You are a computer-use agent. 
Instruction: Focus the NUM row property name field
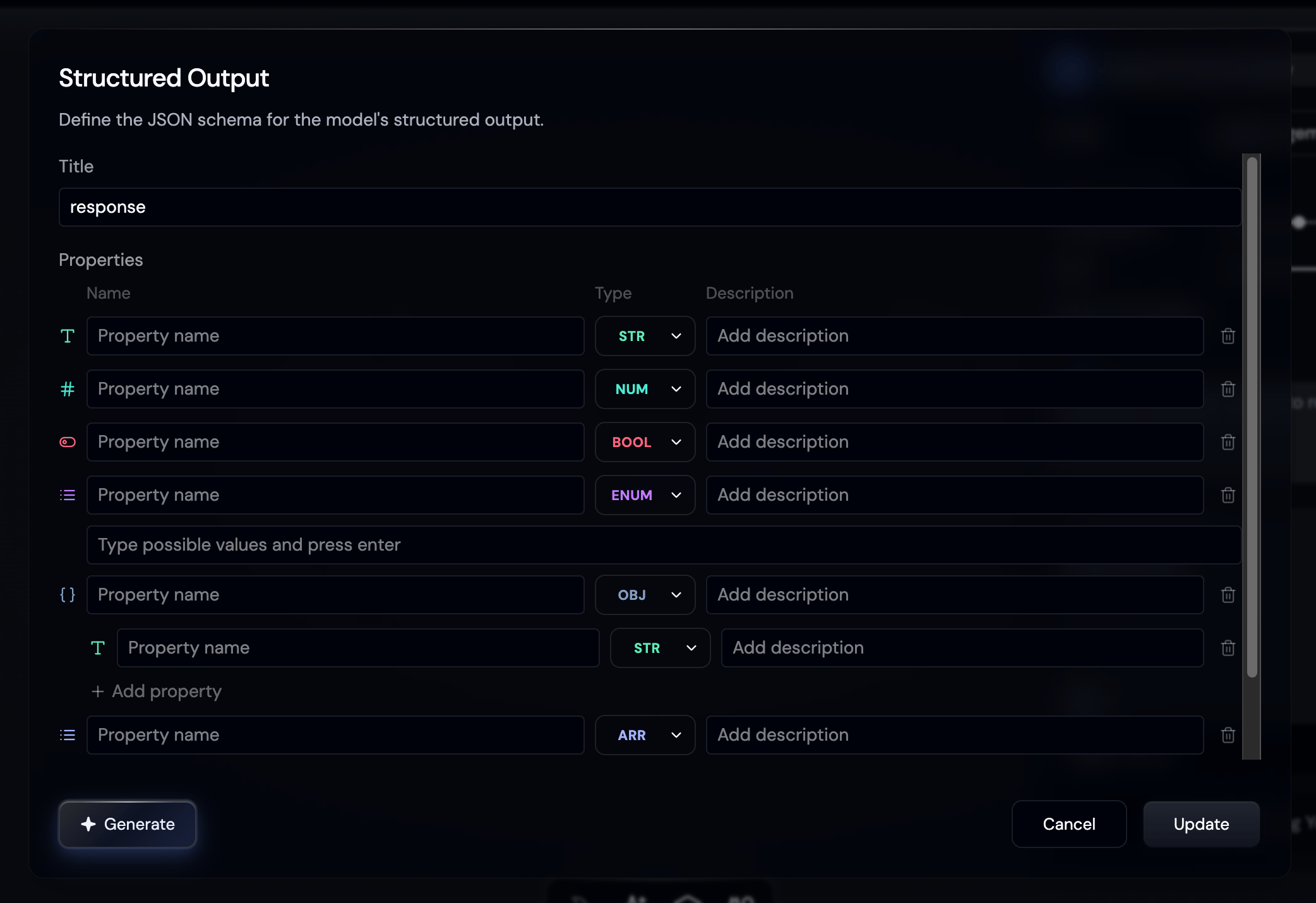[335, 389]
